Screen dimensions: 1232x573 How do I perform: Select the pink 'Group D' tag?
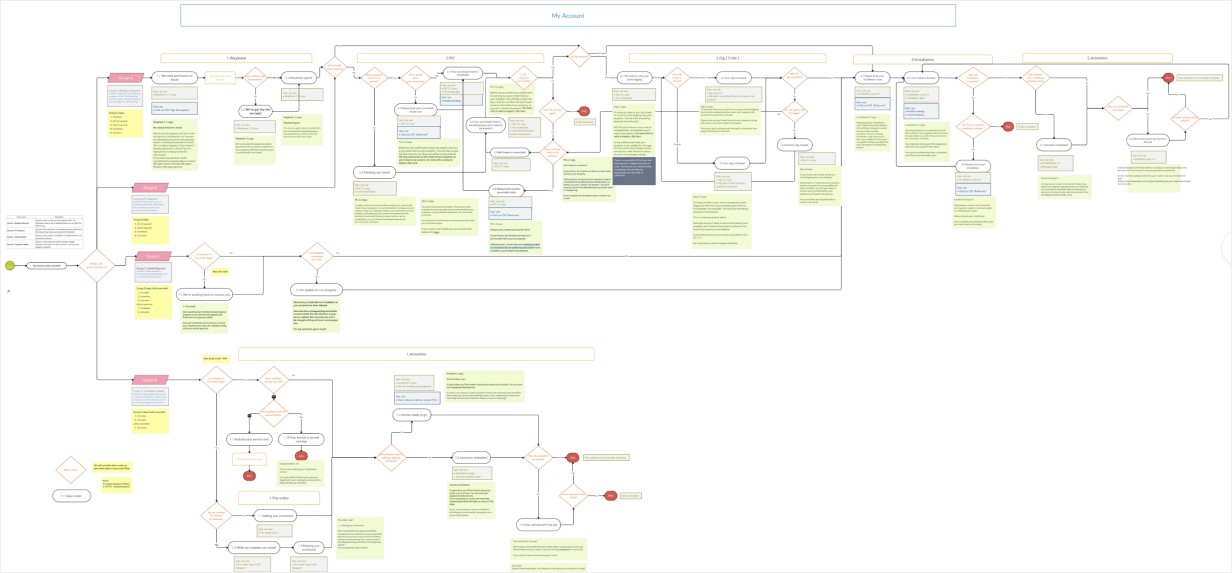[x=151, y=379]
